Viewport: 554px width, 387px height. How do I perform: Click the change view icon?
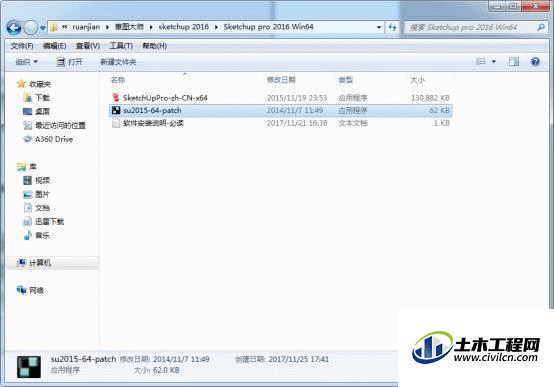tap(481, 62)
